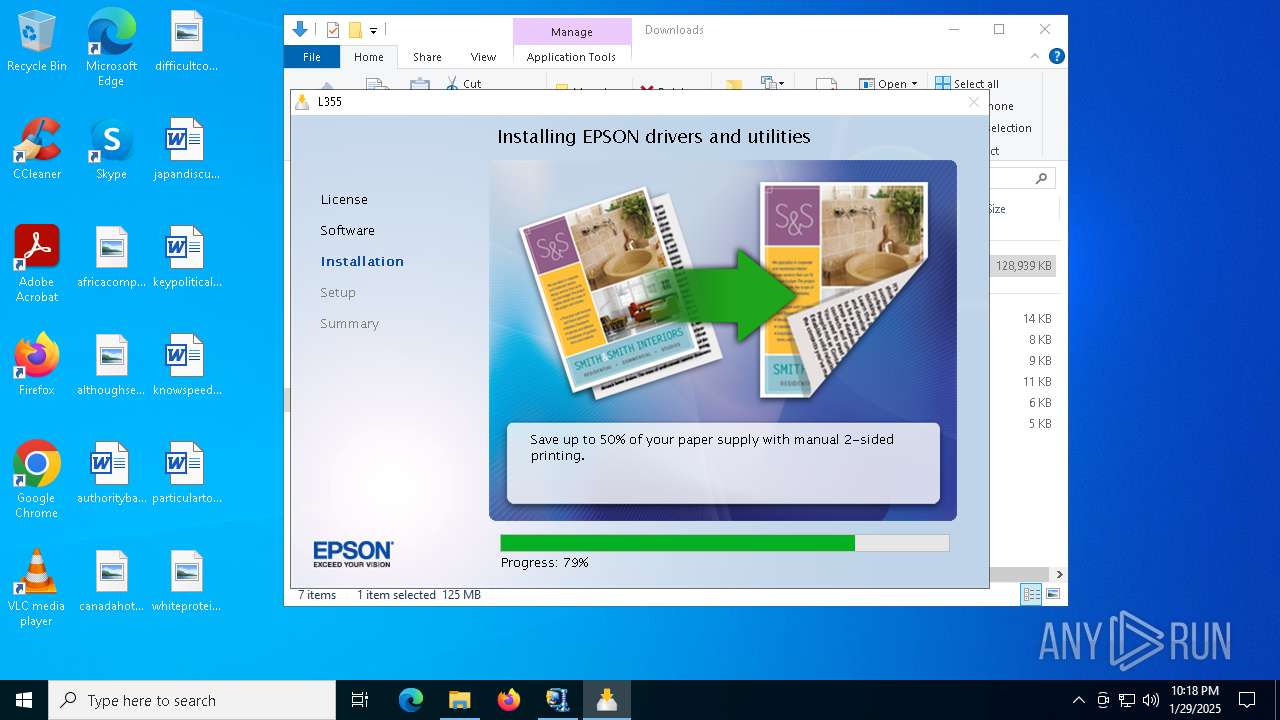Viewport: 1280px width, 720px height.
Task: Select the africacomp... image file
Action: pos(111,257)
